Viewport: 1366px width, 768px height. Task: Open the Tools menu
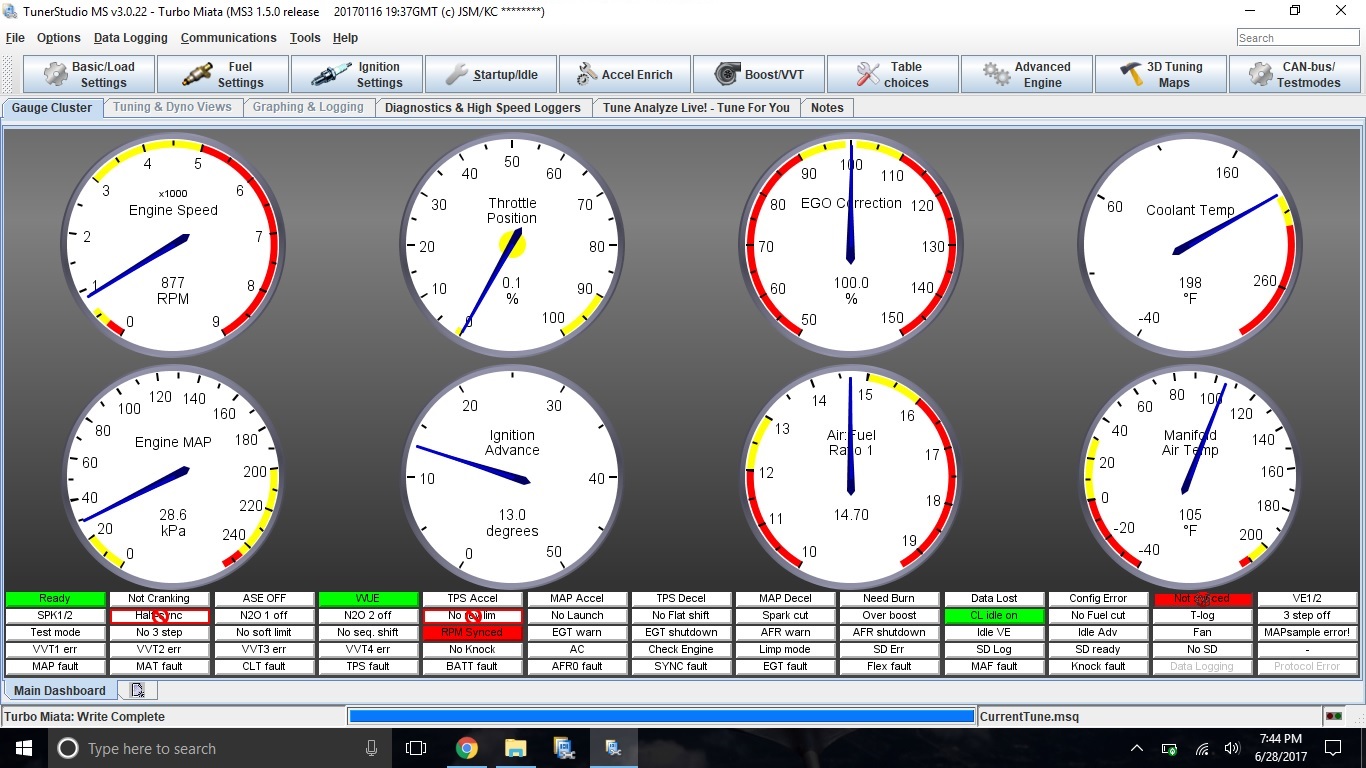coord(305,38)
